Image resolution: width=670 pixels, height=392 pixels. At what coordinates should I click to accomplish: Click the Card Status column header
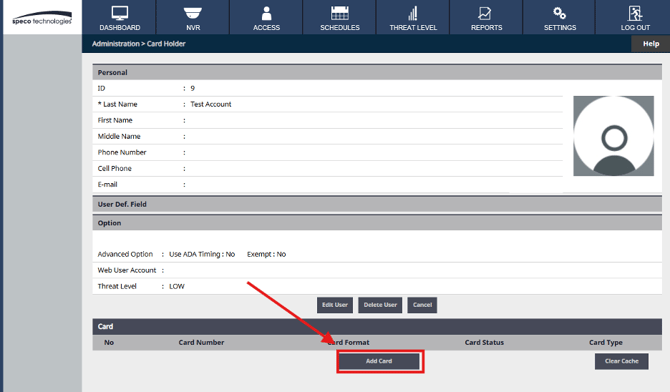tap(484, 342)
